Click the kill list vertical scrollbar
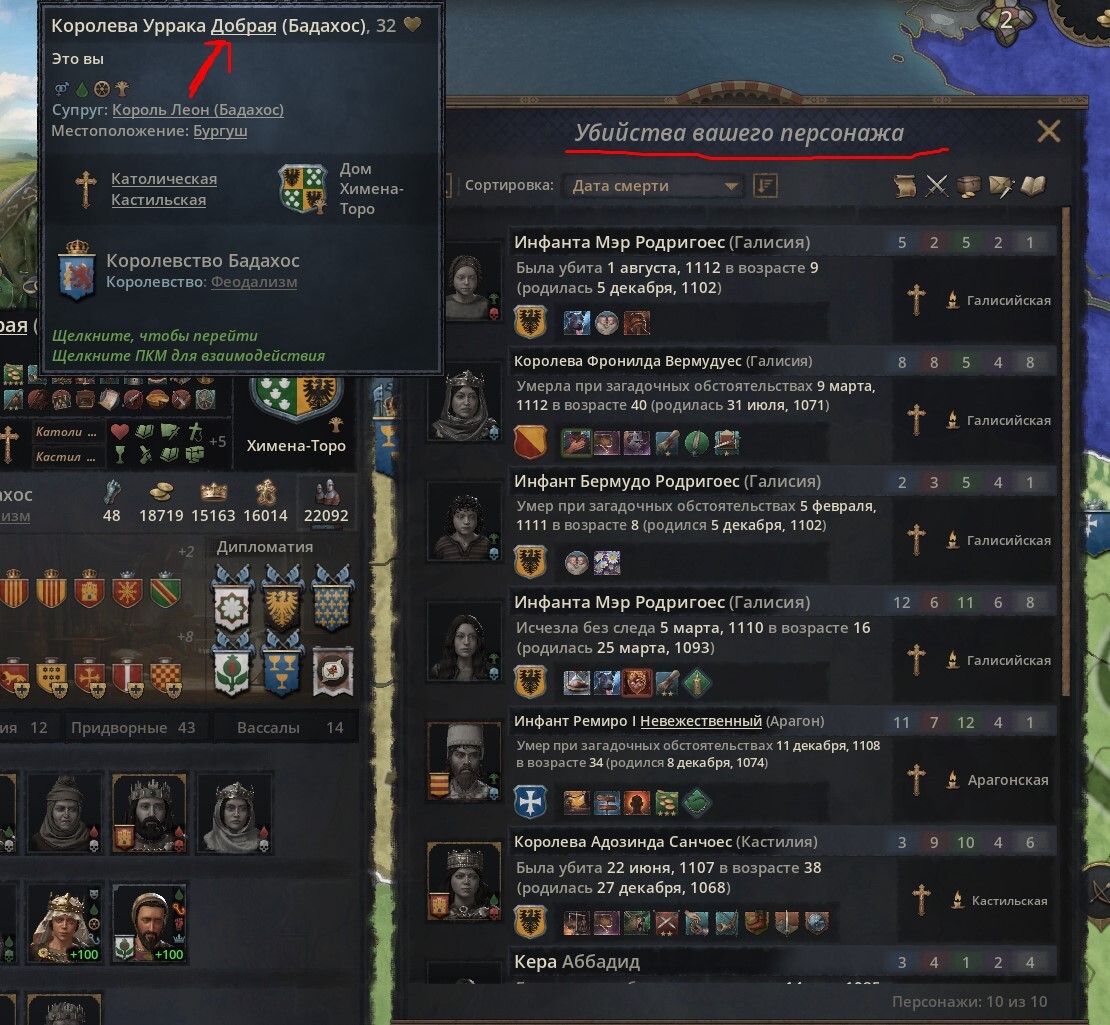Image resolution: width=1110 pixels, height=1025 pixels. (x=1066, y=451)
